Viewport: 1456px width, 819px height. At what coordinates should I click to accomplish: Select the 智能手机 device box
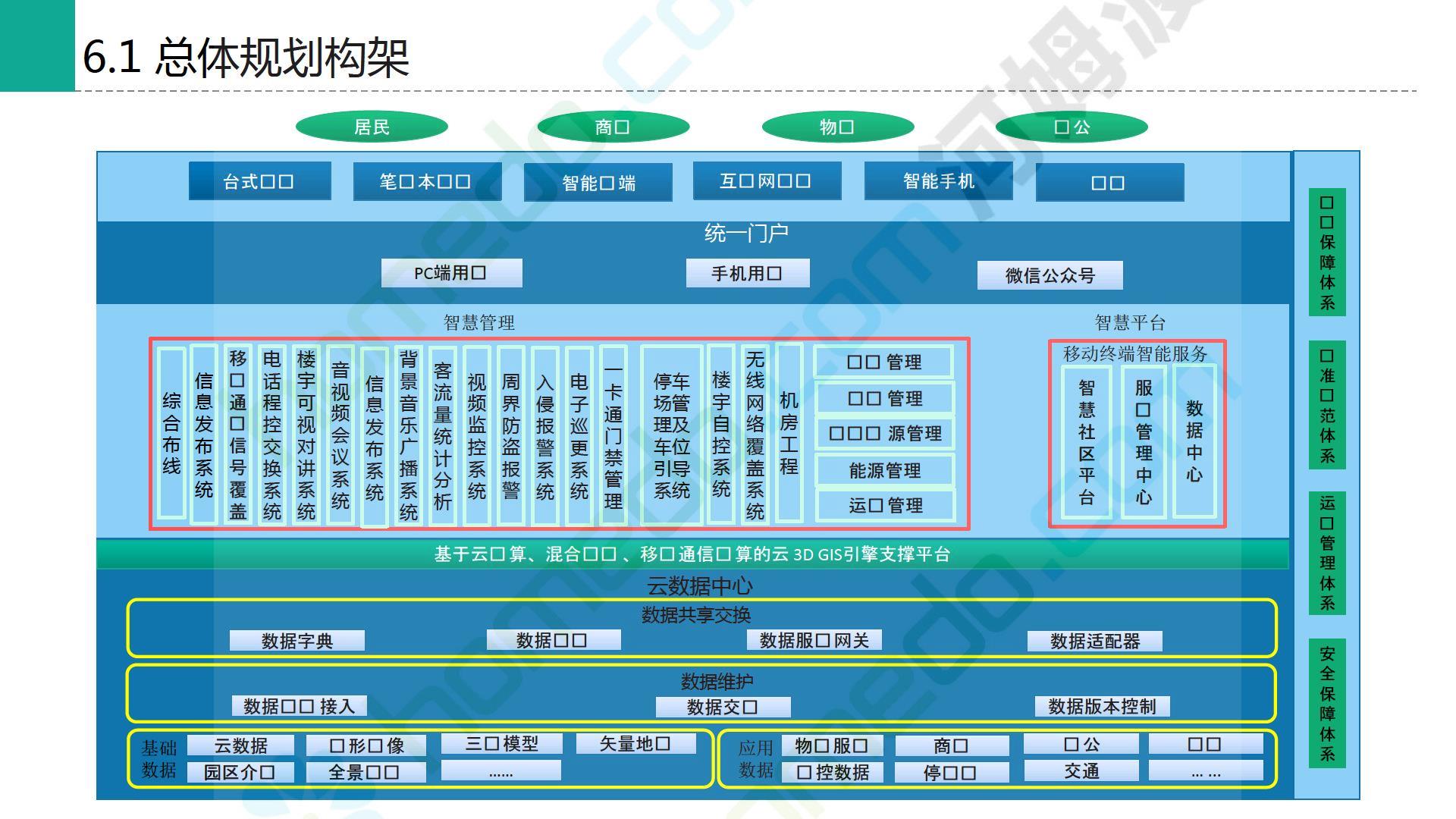click(938, 181)
